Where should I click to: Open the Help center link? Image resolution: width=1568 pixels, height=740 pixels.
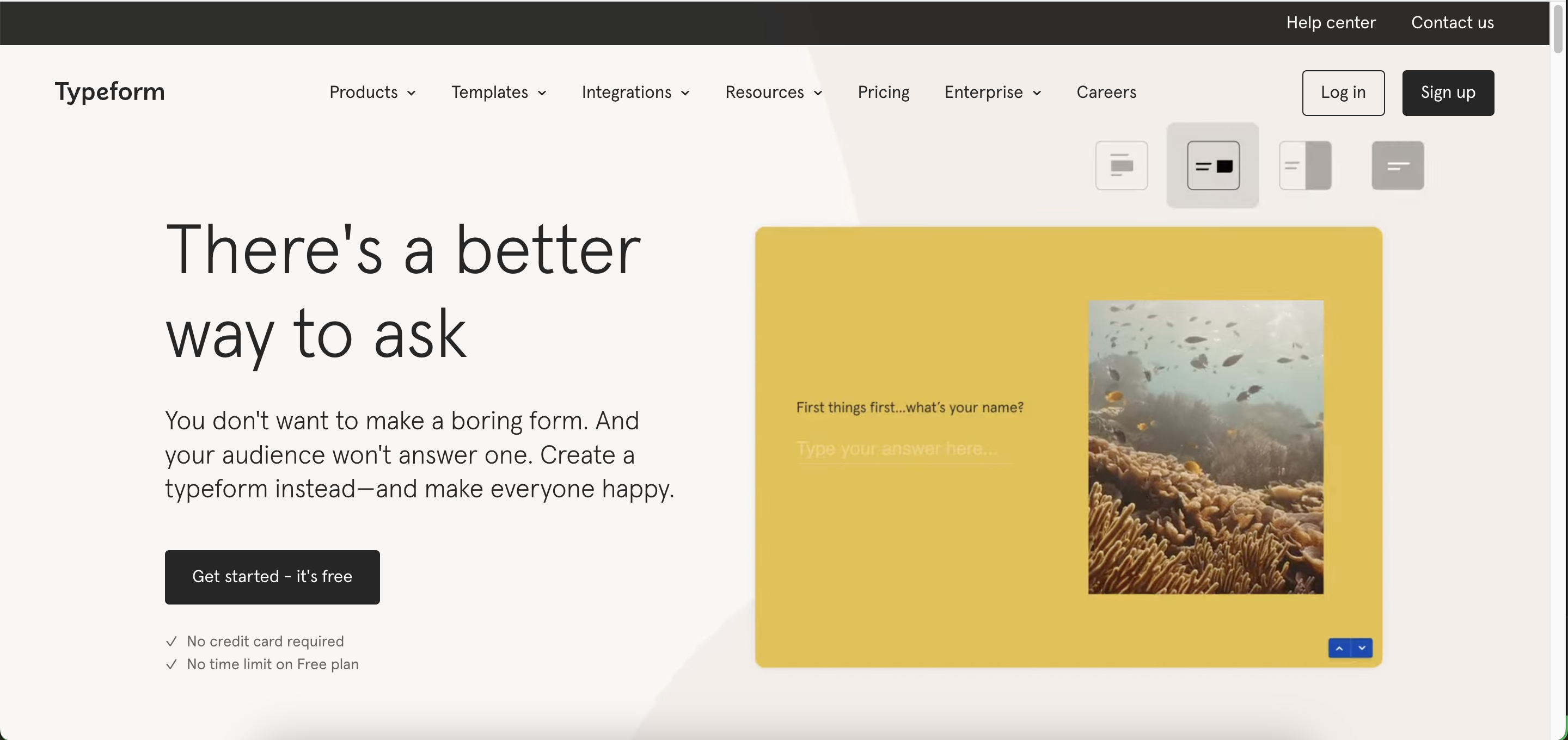[1331, 22]
